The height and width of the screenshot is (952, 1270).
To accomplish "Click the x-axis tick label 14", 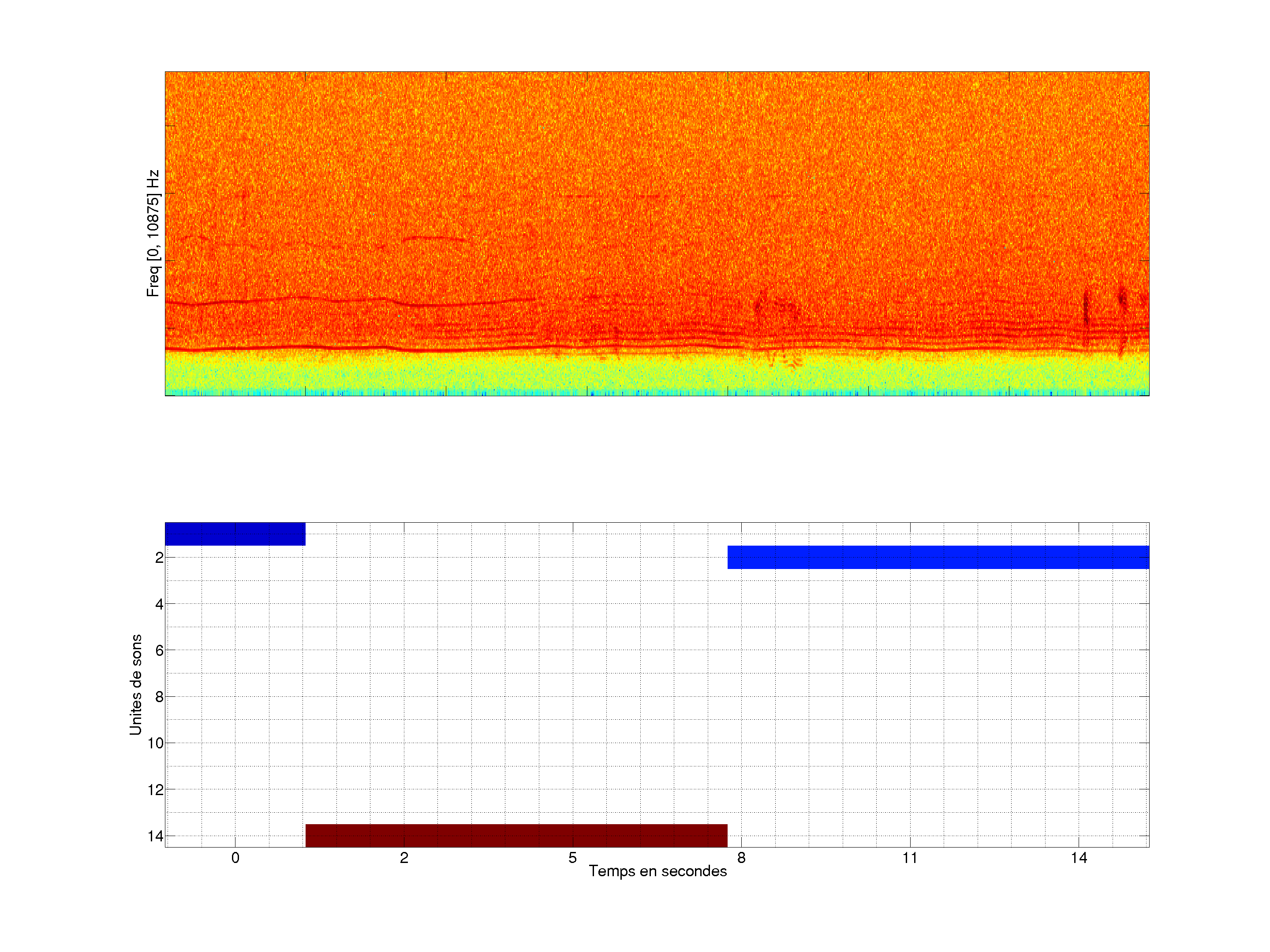I will [1079, 858].
